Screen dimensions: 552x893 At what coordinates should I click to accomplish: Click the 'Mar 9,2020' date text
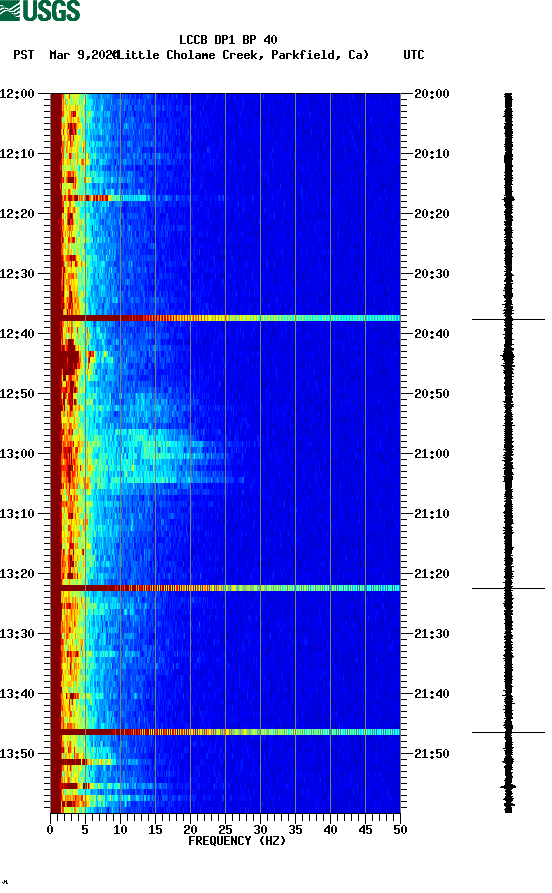83,55
